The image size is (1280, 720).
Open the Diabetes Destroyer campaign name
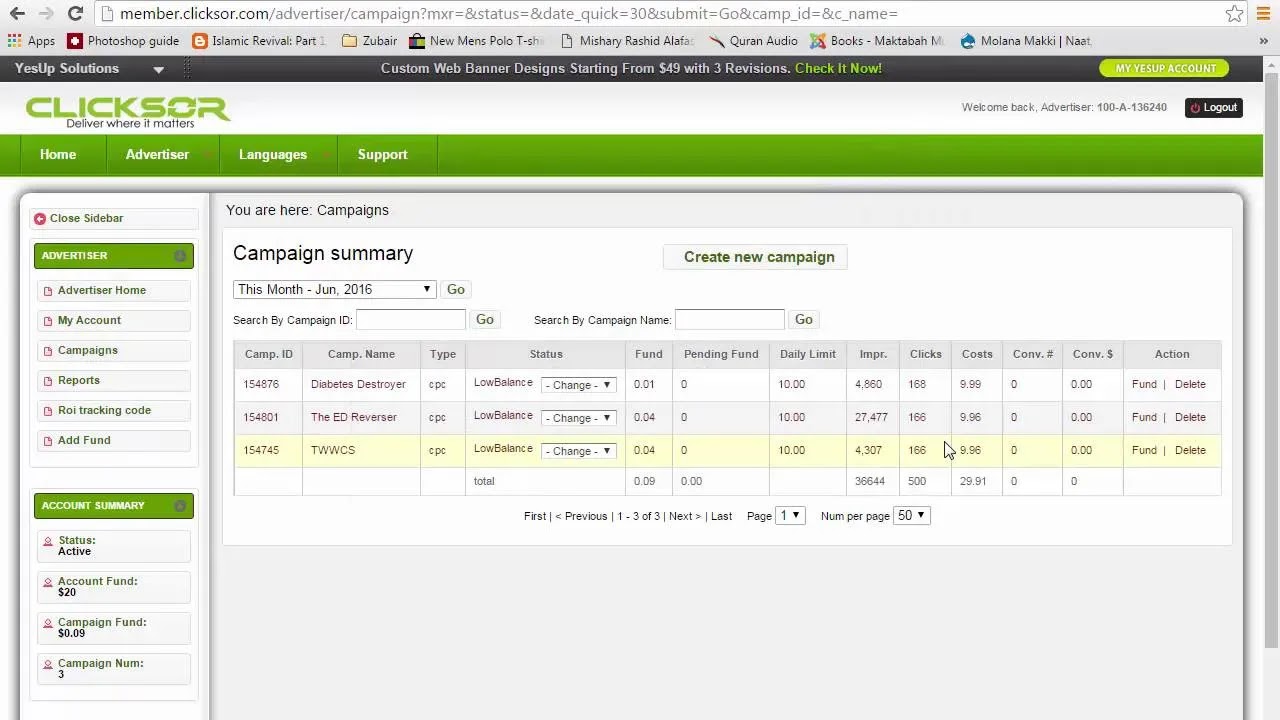358,384
